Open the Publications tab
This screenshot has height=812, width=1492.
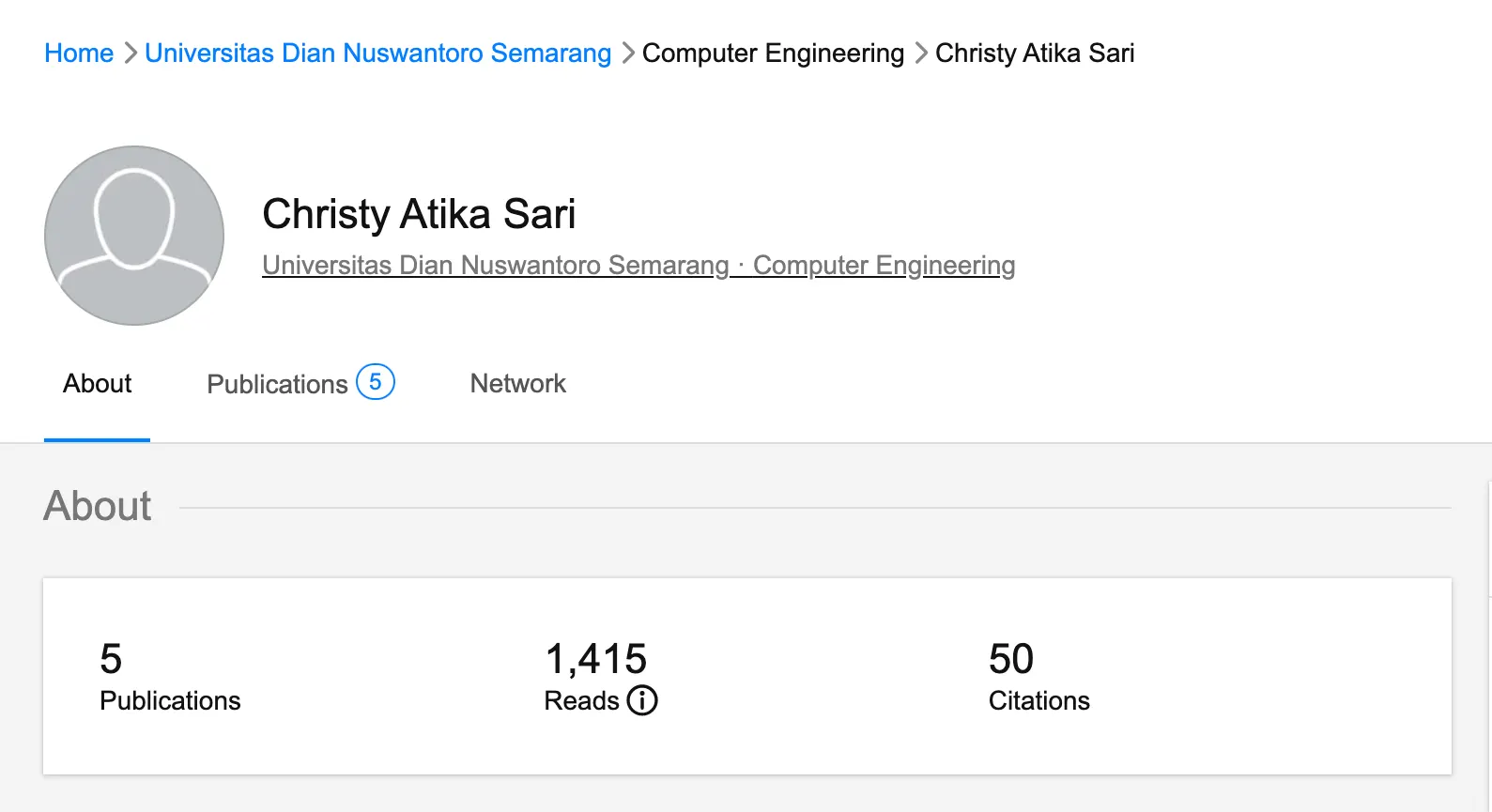pyautogui.click(x=277, y=384)
